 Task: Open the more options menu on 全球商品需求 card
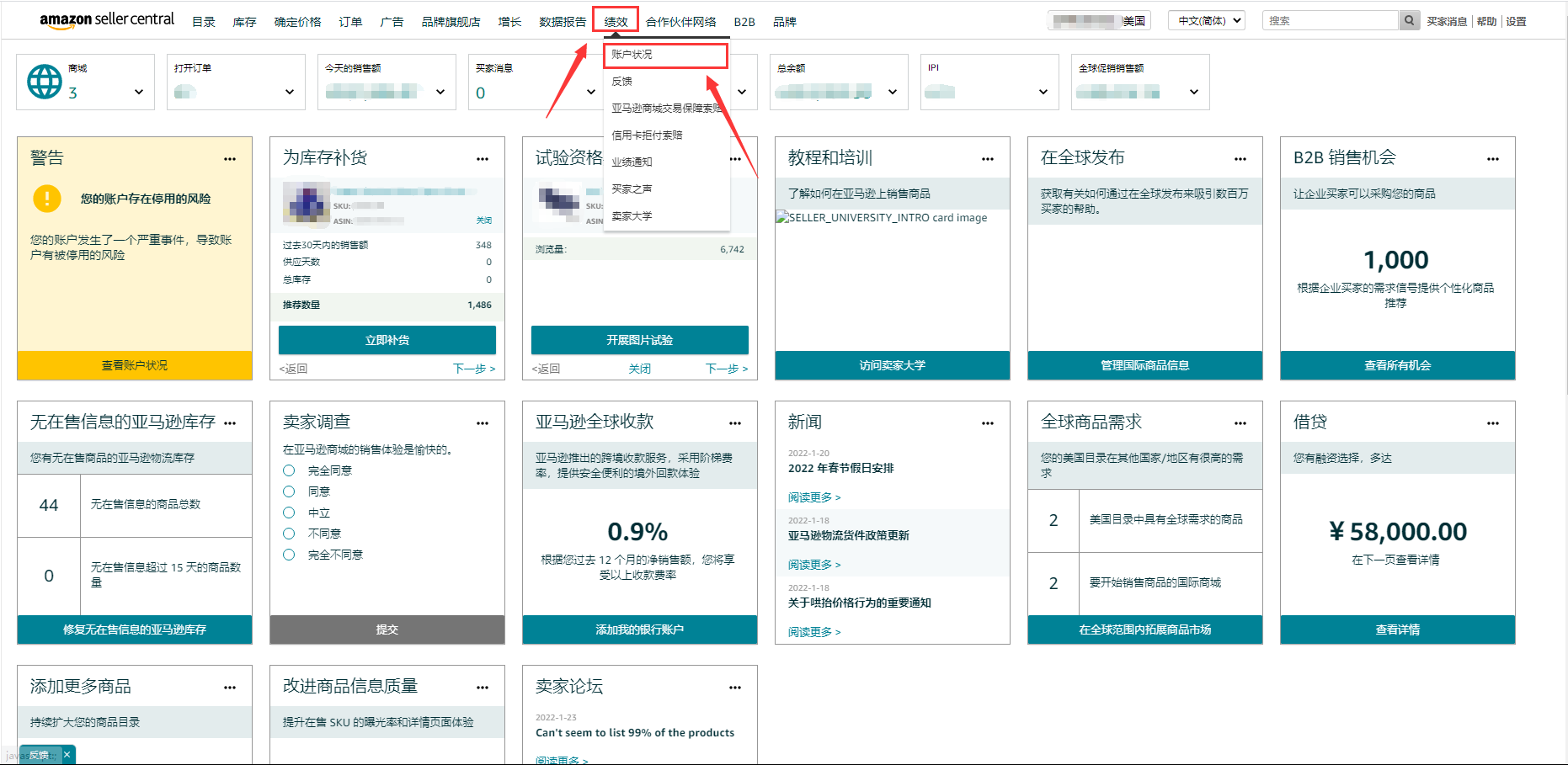(1240, 423)
